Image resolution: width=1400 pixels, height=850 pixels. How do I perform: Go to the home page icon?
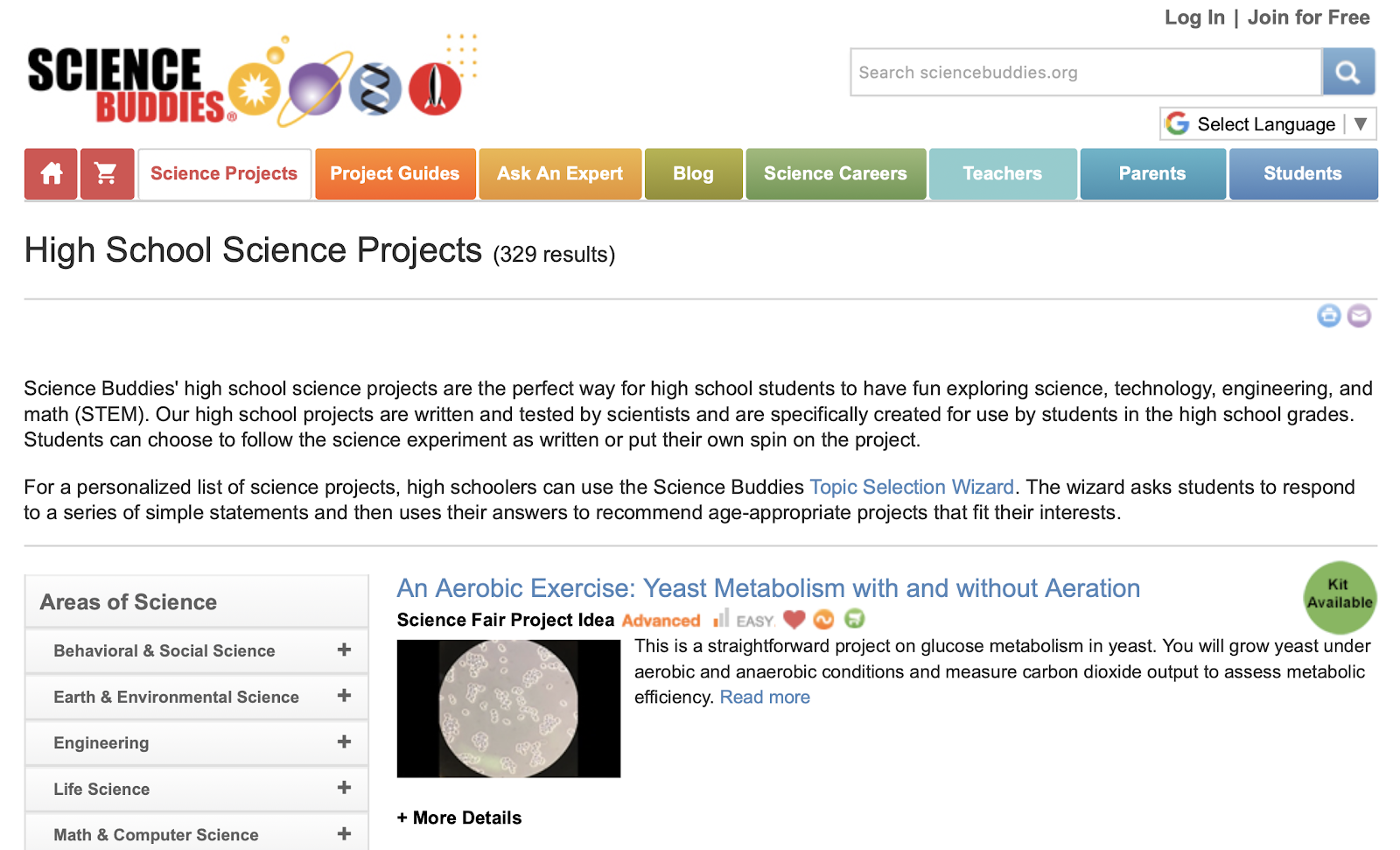(51, 174)
